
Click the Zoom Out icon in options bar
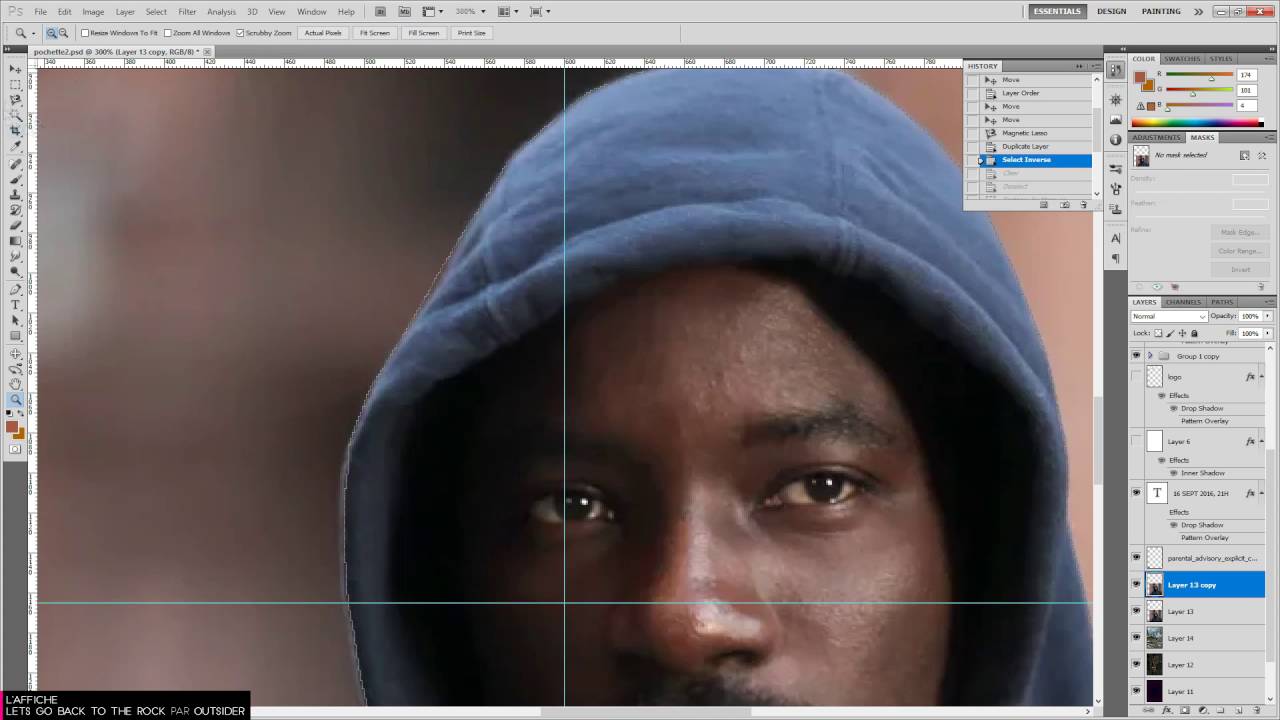(63, 33)
